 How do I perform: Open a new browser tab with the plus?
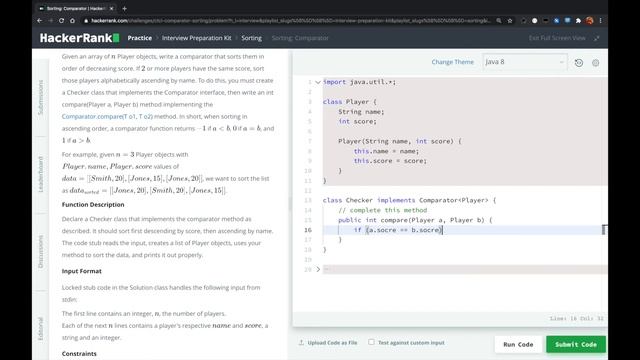coord(124,8)
